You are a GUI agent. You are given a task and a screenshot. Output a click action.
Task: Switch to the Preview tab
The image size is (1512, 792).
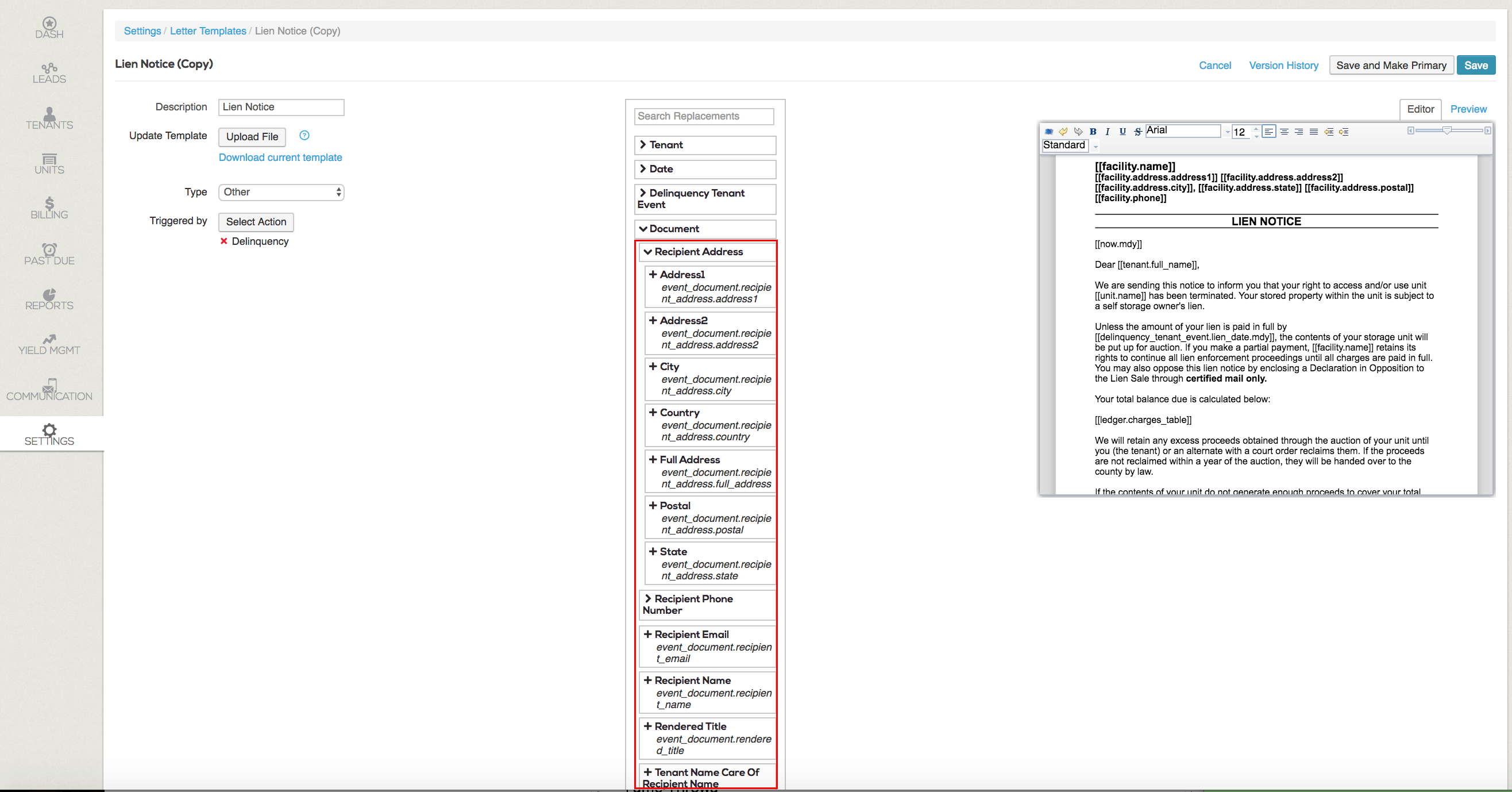pos(1468,109)
